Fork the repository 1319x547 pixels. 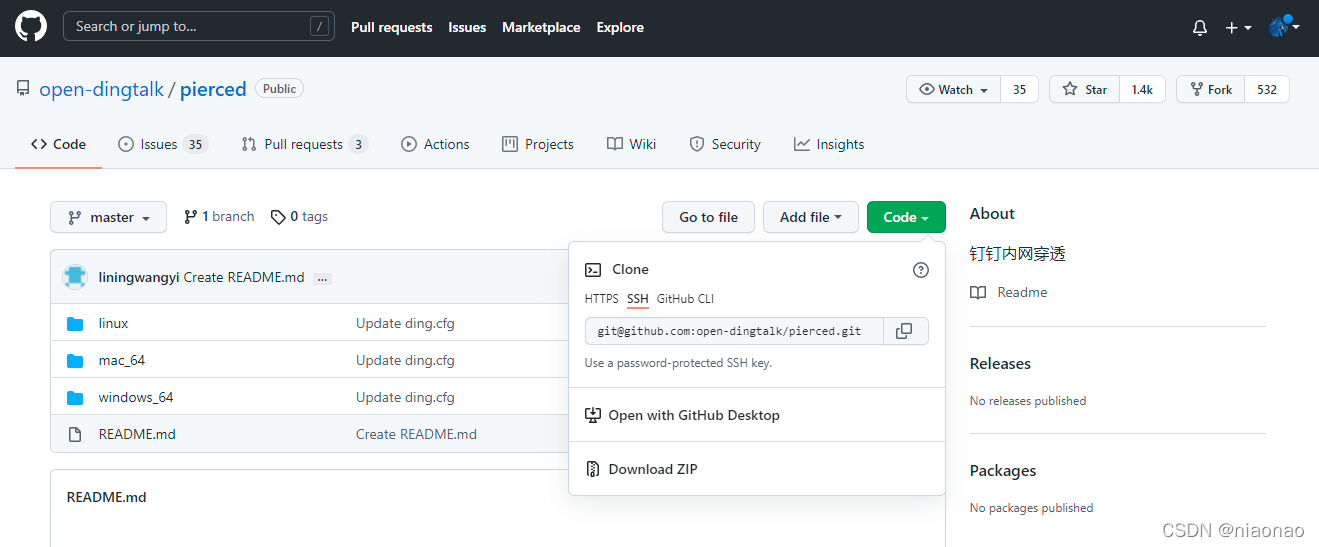(1210, 89)
